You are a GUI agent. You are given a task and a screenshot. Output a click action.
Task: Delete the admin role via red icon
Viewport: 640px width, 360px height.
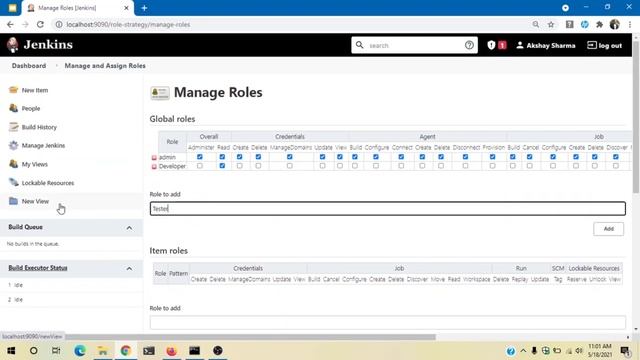click(154, 158)
